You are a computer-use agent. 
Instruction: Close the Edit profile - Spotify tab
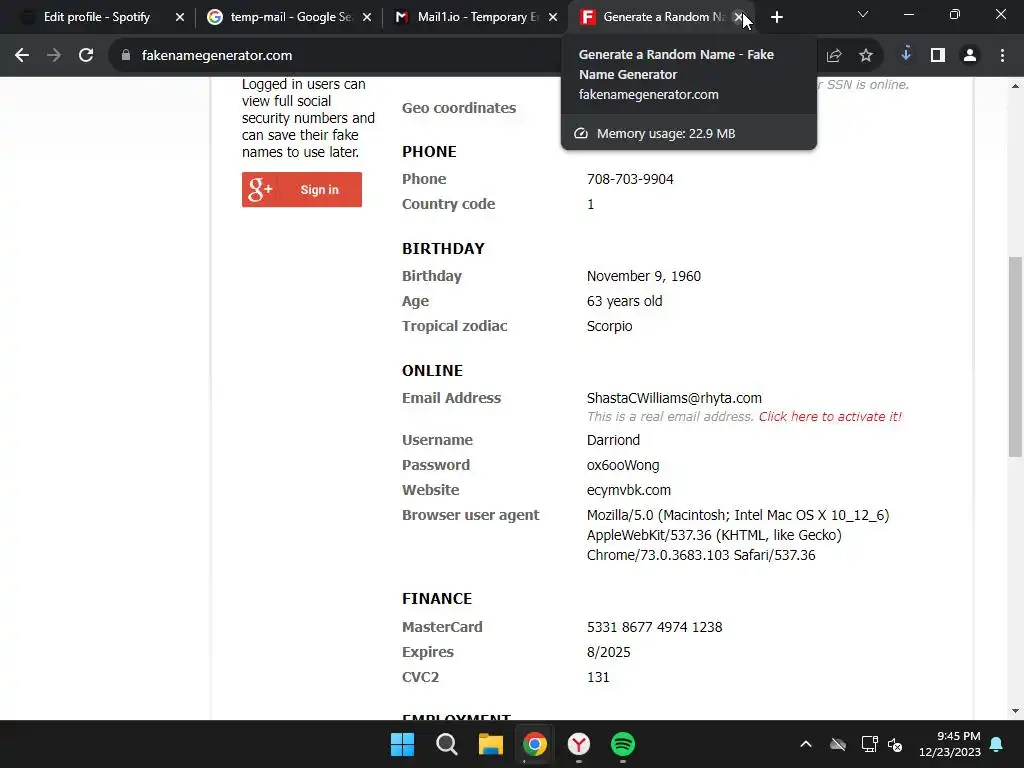pos(180,17)
